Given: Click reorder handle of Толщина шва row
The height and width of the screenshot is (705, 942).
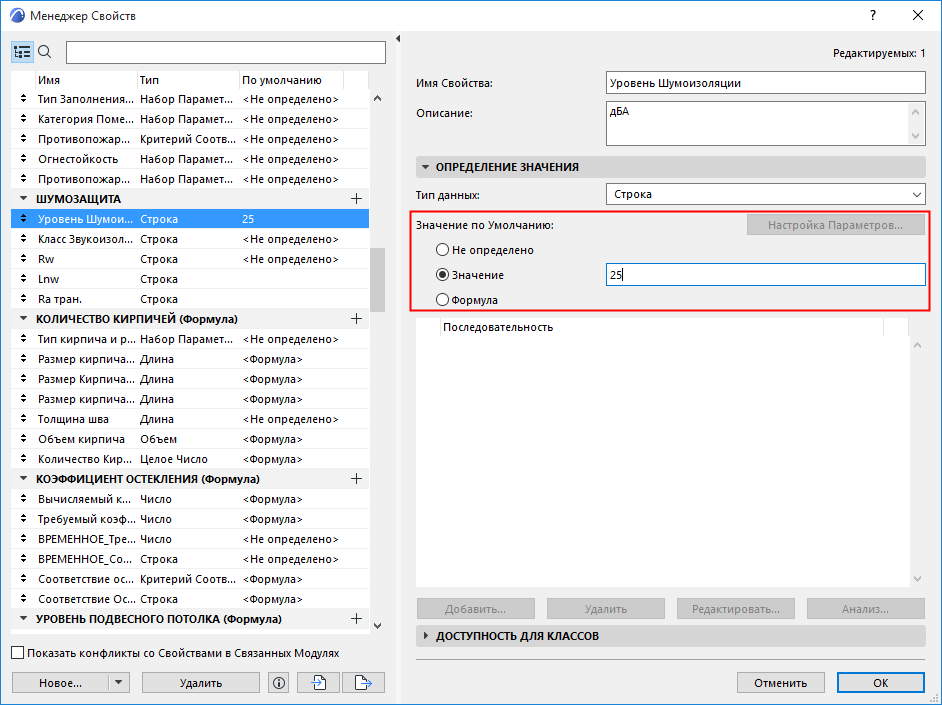Looking at the screenshot, I should (23, 419).
